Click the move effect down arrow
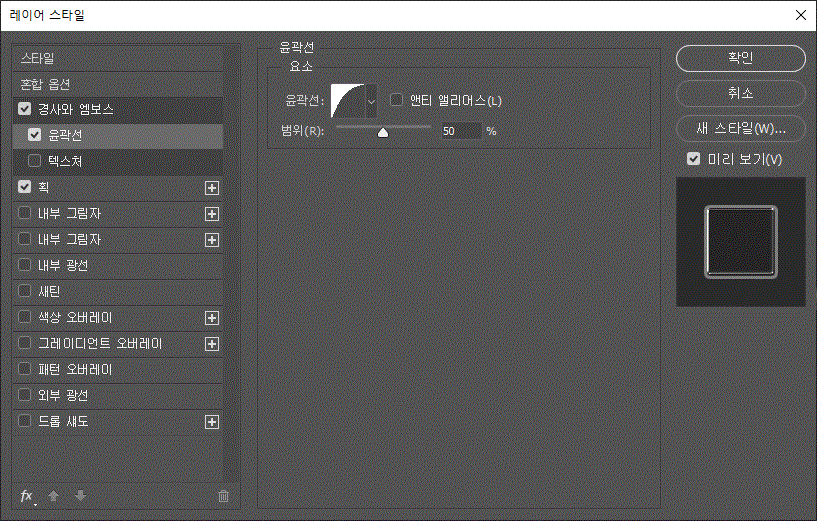Image resolution: width=817 pixels, height=521 pixels. 80,496
